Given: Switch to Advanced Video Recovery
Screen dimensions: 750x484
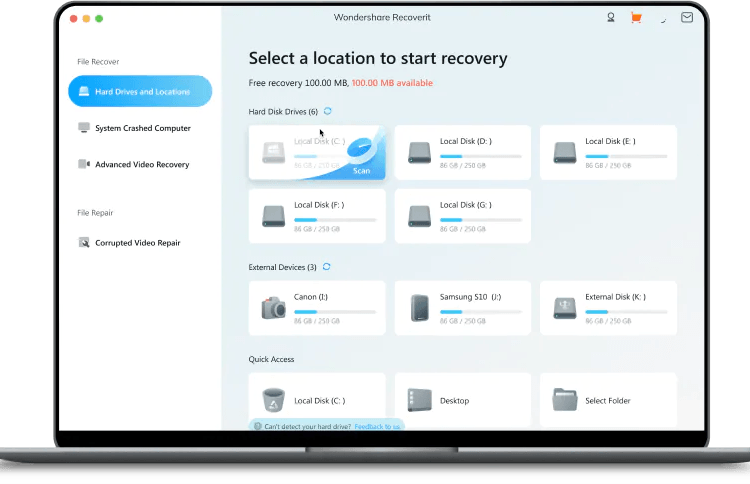Looking at the screenshot, I should pos(141,164).
